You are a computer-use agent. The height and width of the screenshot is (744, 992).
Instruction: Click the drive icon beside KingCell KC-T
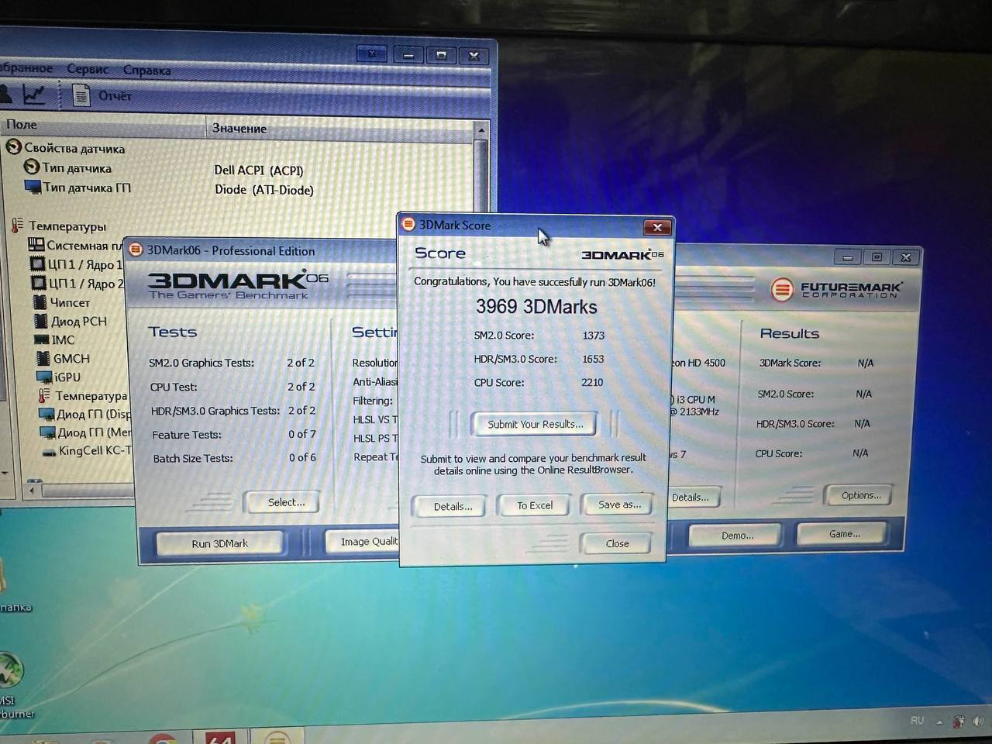click(49, 452)
